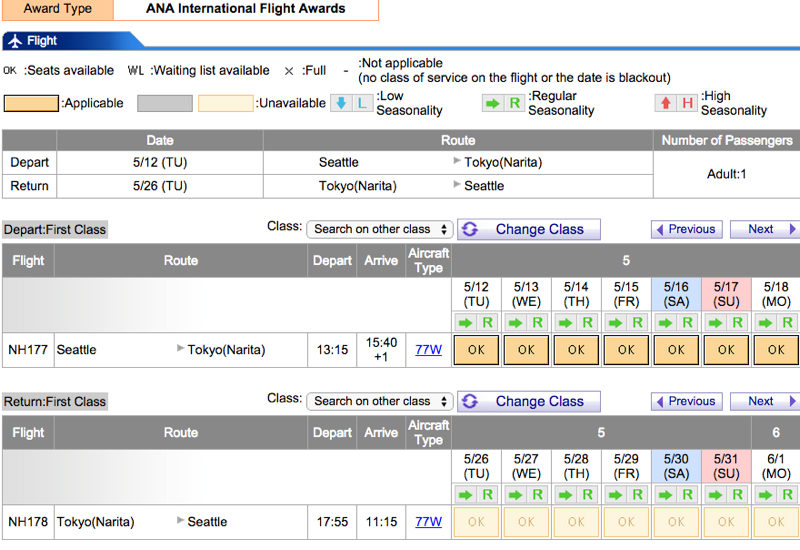Click regular seasonality icon under depart 5/15
800x550 pixels.
pyautogui.click(x=626, y=322)
